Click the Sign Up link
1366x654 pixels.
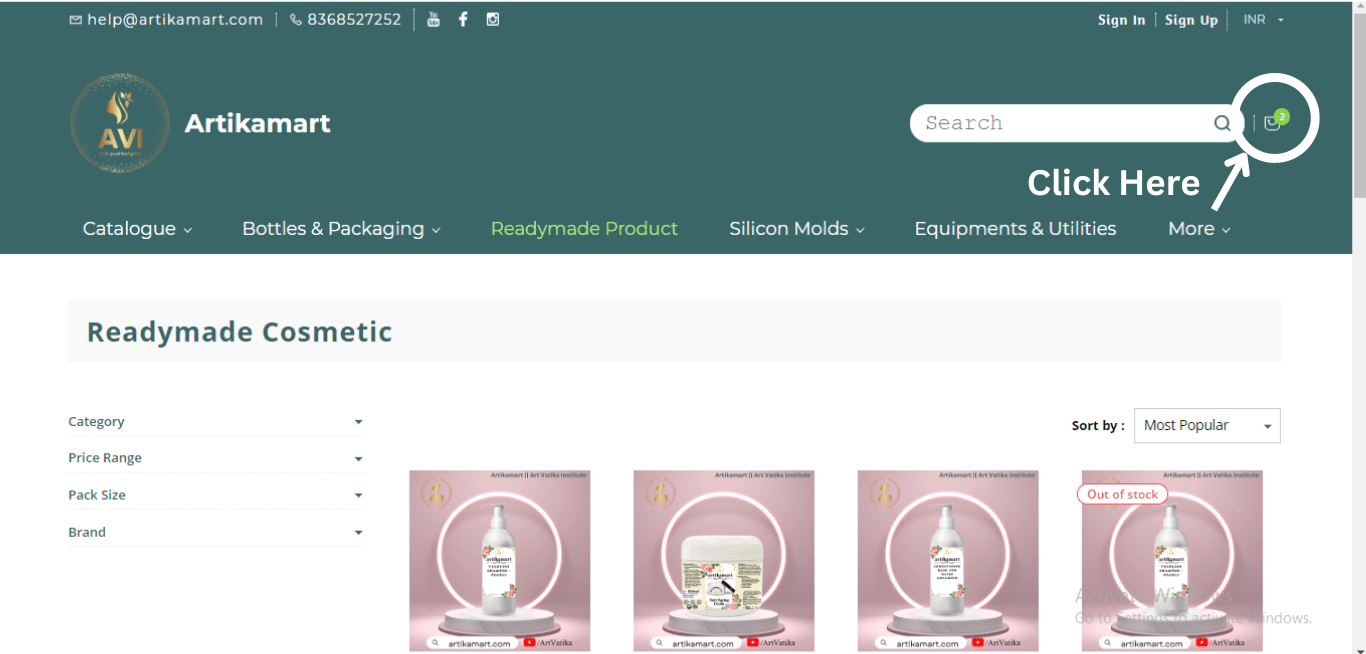coord(1191,20)
